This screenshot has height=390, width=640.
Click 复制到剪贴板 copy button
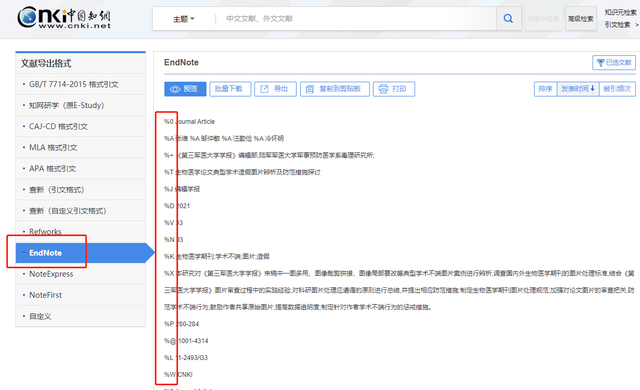point(335,89)
